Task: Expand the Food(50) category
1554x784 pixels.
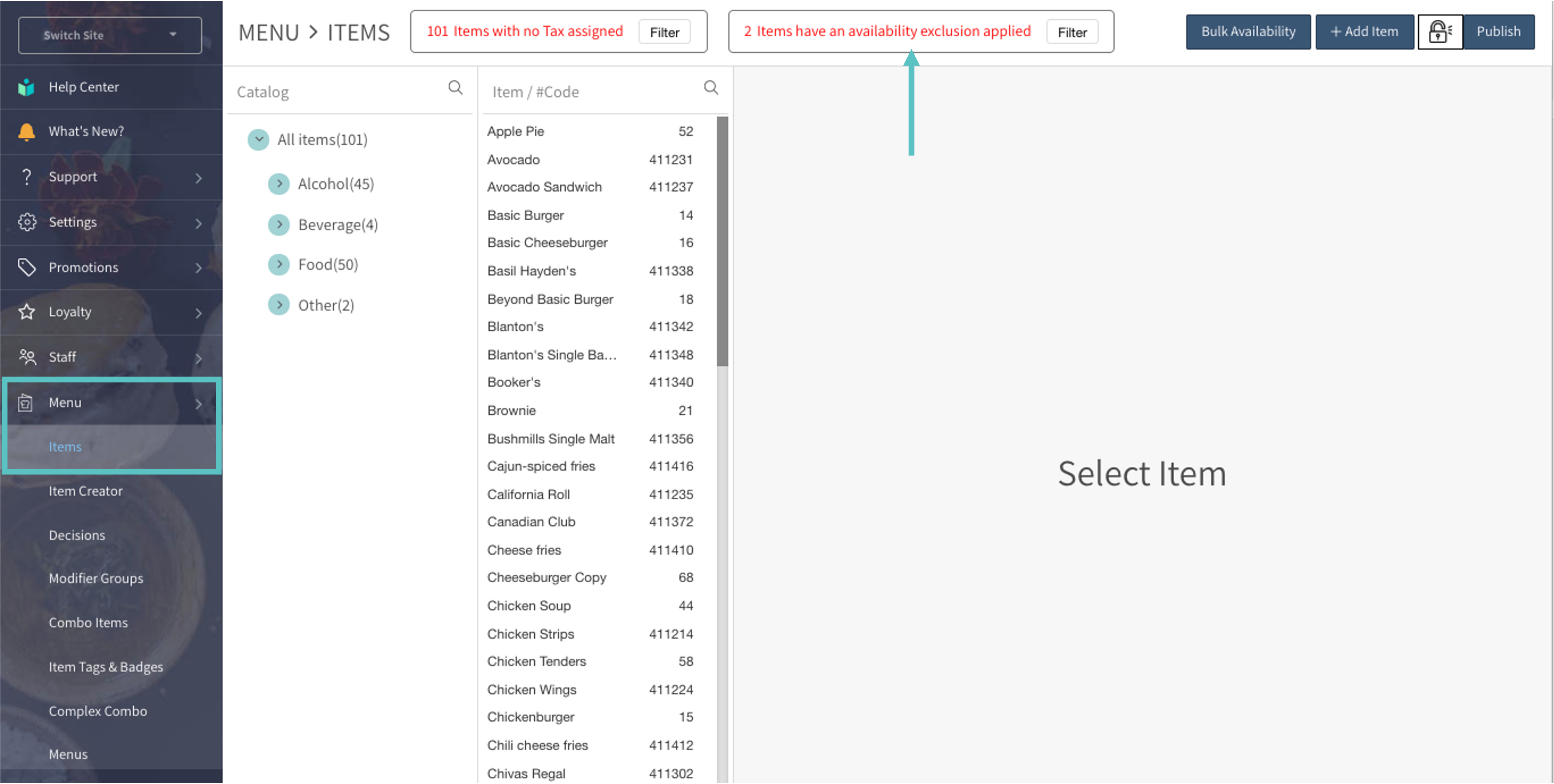Action: (x=279, y=265)
